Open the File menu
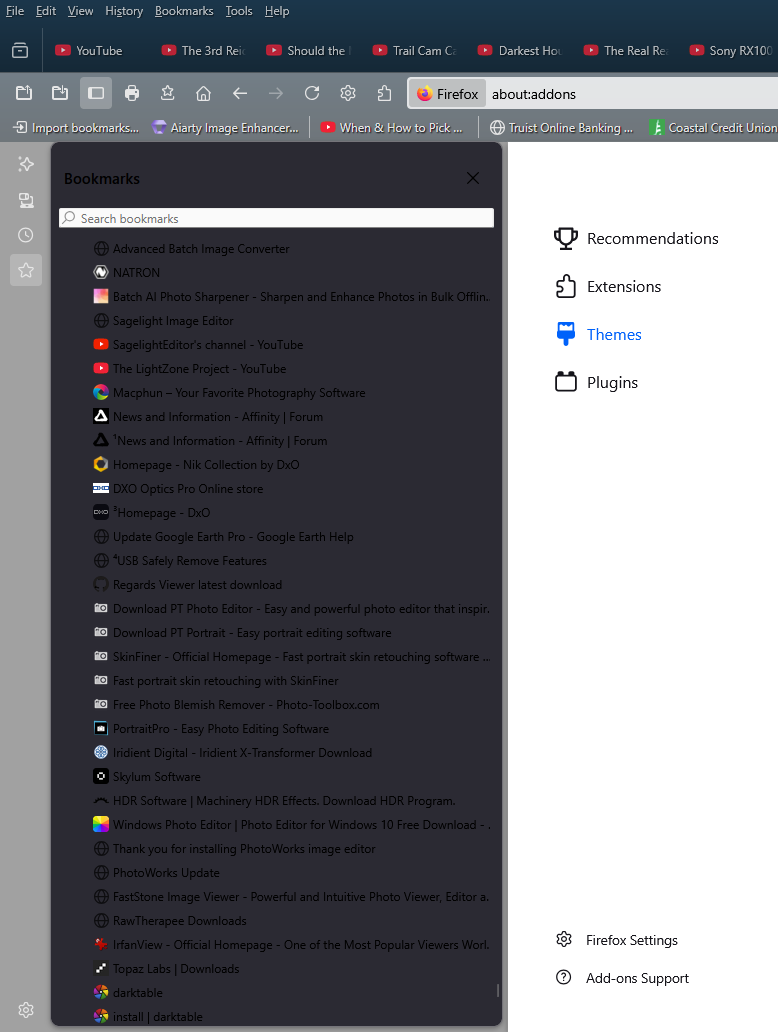This screenshot has width=778, height=1032. click(14, 11)
